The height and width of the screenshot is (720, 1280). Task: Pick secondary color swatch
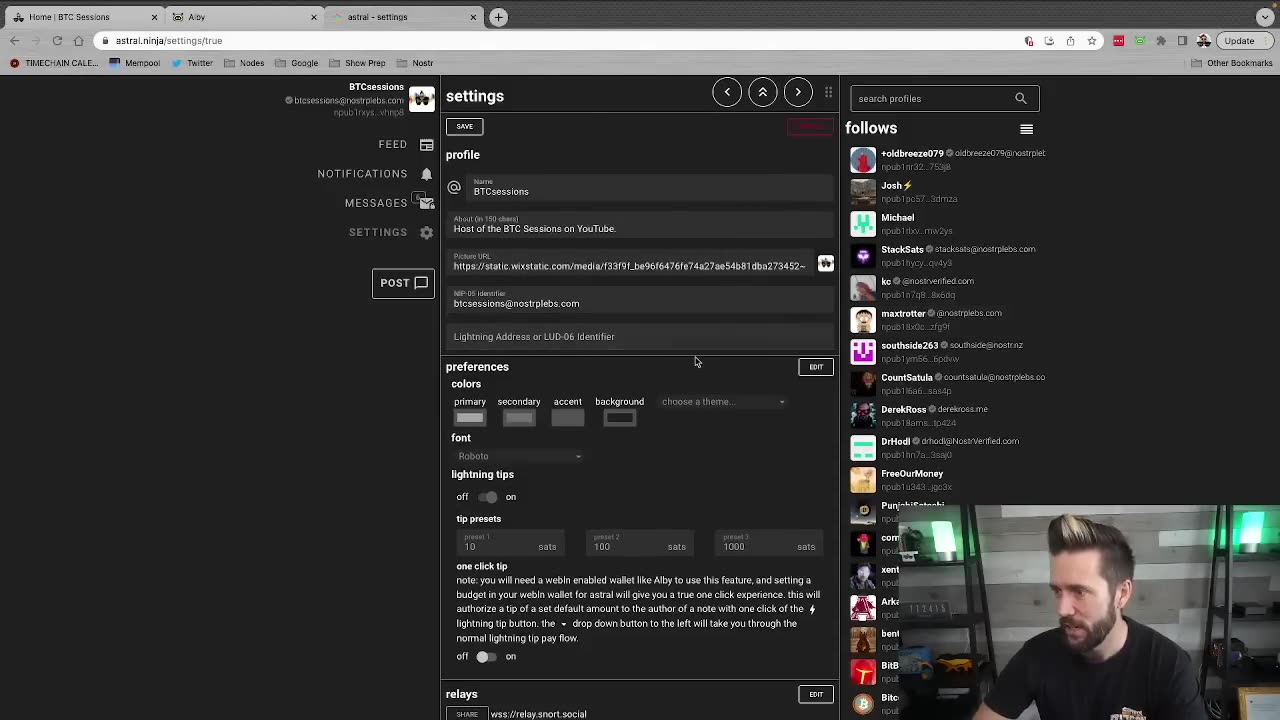pos(519,418)
